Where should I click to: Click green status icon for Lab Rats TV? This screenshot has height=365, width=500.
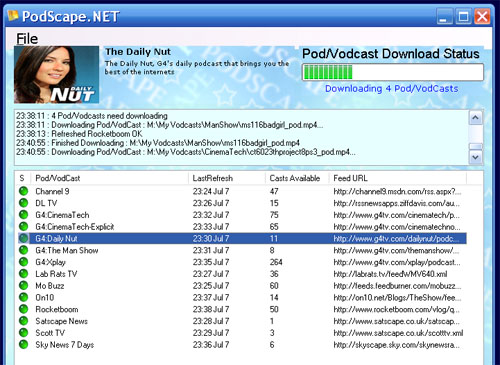(x=23, y=274)
